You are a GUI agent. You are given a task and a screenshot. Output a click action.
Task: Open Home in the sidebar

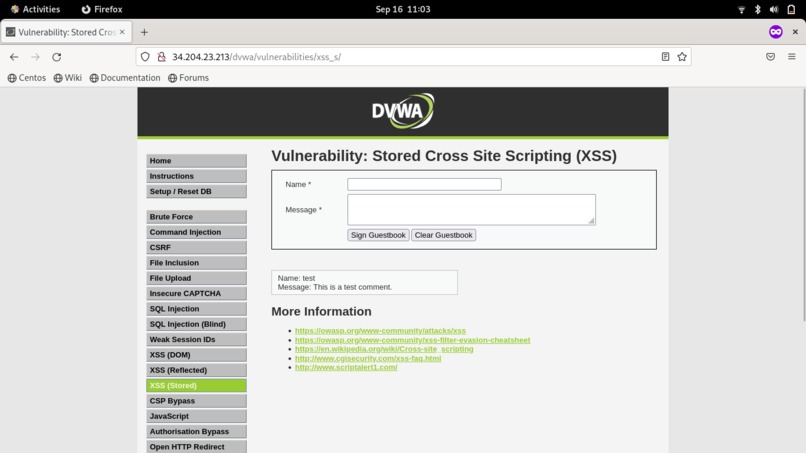tap(196, 160)
